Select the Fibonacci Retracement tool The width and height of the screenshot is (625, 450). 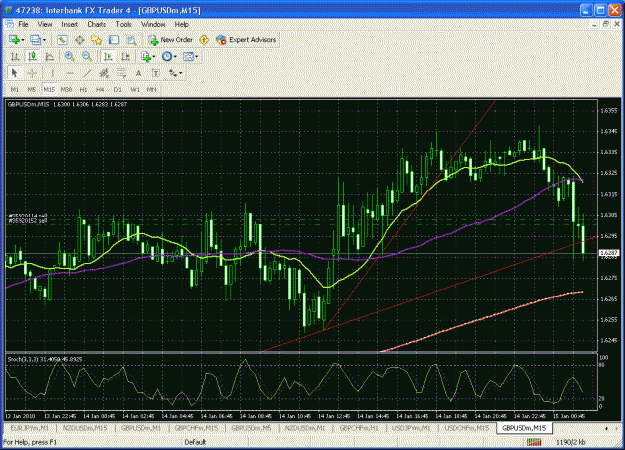pos(121,73)
